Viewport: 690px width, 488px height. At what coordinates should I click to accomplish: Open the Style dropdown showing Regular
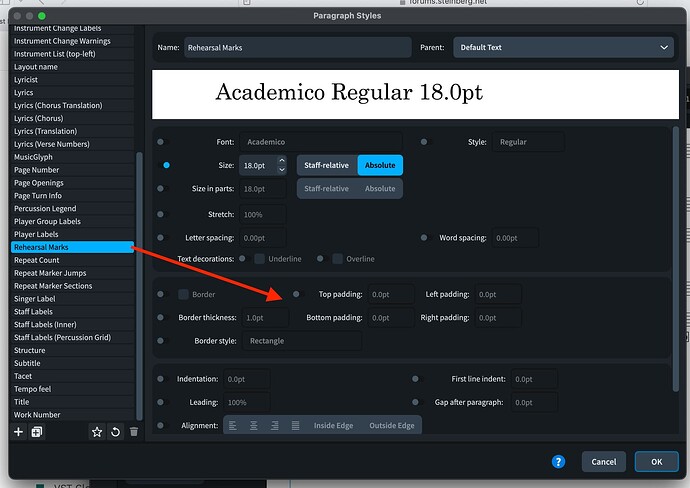pyautogui.click(x=528, y=142)
